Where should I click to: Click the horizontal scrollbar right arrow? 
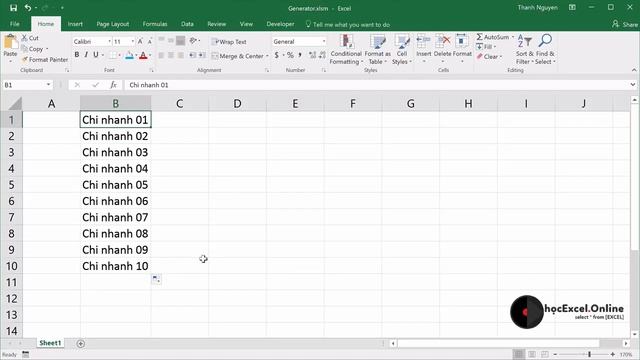(626, 344)
